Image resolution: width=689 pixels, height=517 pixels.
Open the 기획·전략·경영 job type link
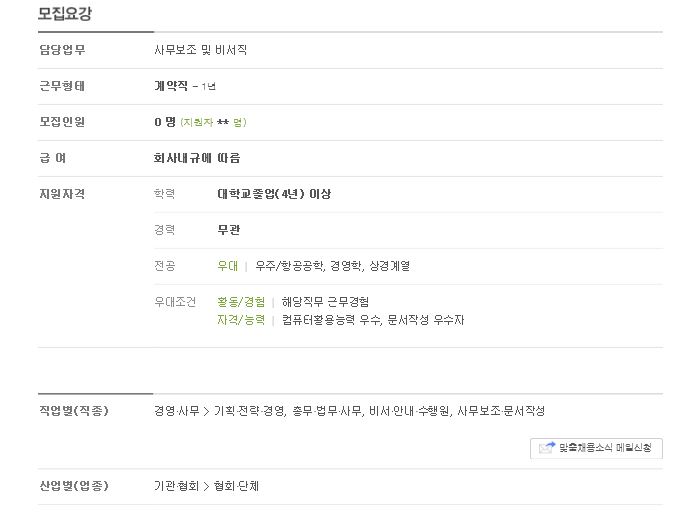(x=249, y=411)
